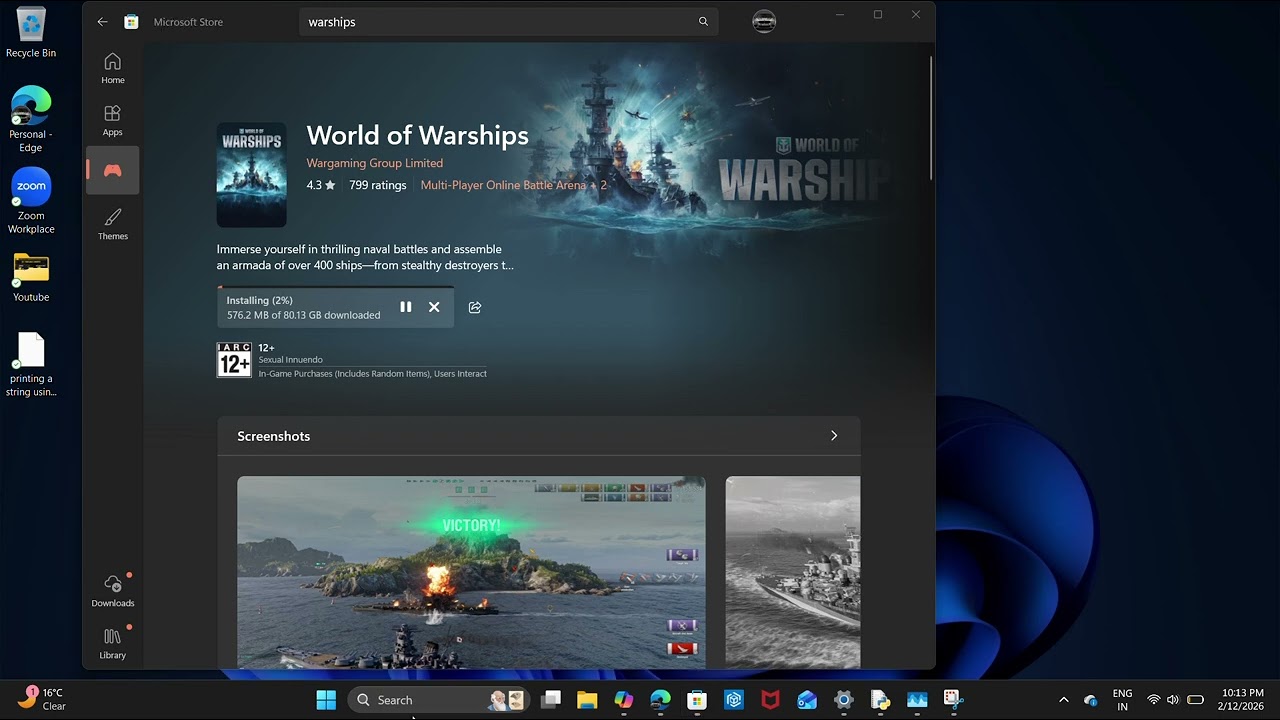Open volume control in system tray
This screenshot has height=720, width=1280.
(1173, 700)
